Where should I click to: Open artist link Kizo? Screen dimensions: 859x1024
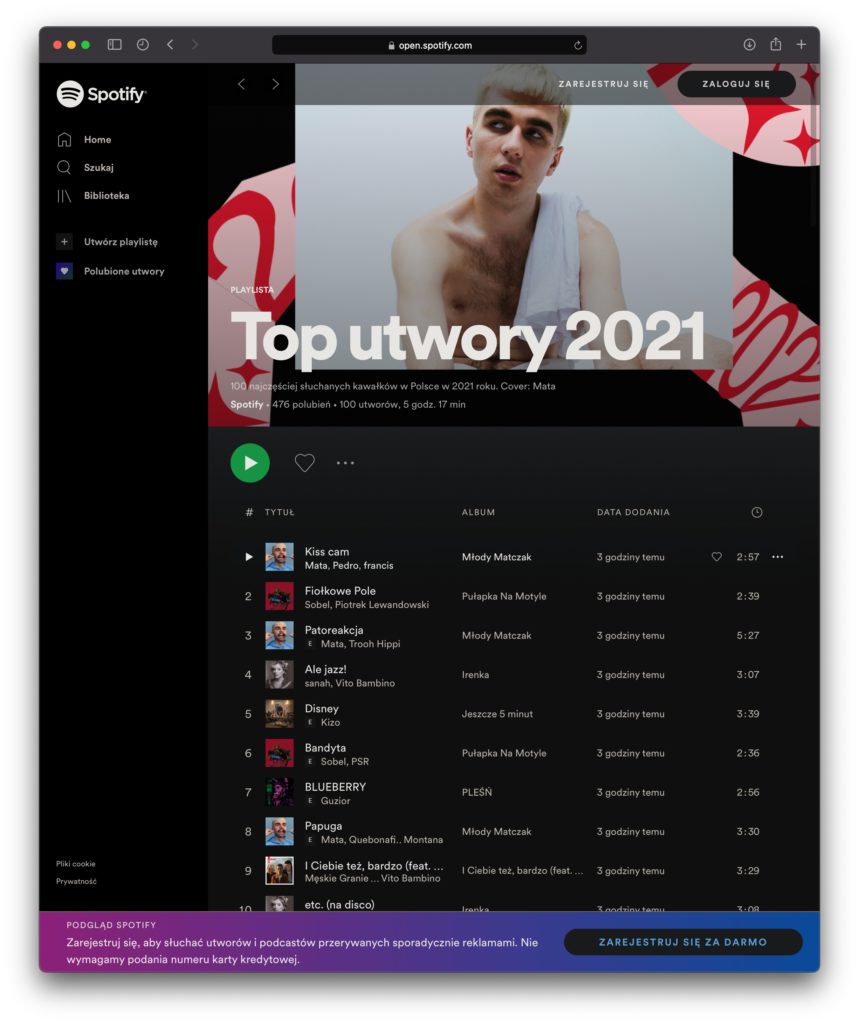[330, 722]
